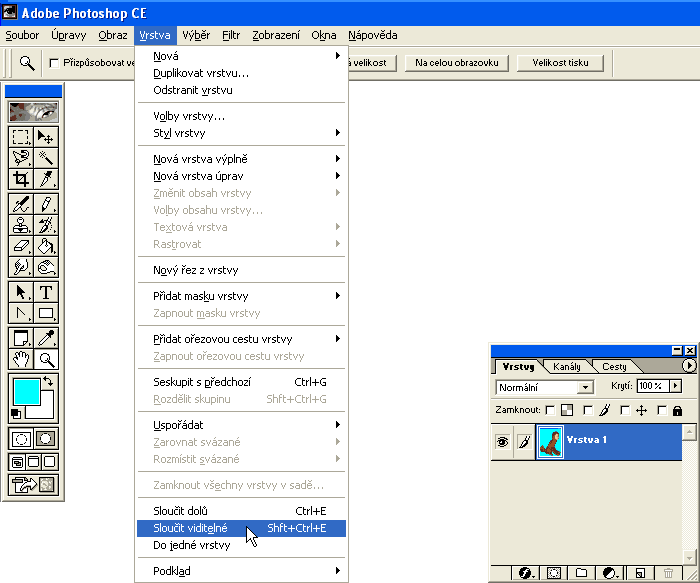Select the Zoom tool in toolbox

coord(46,359)
